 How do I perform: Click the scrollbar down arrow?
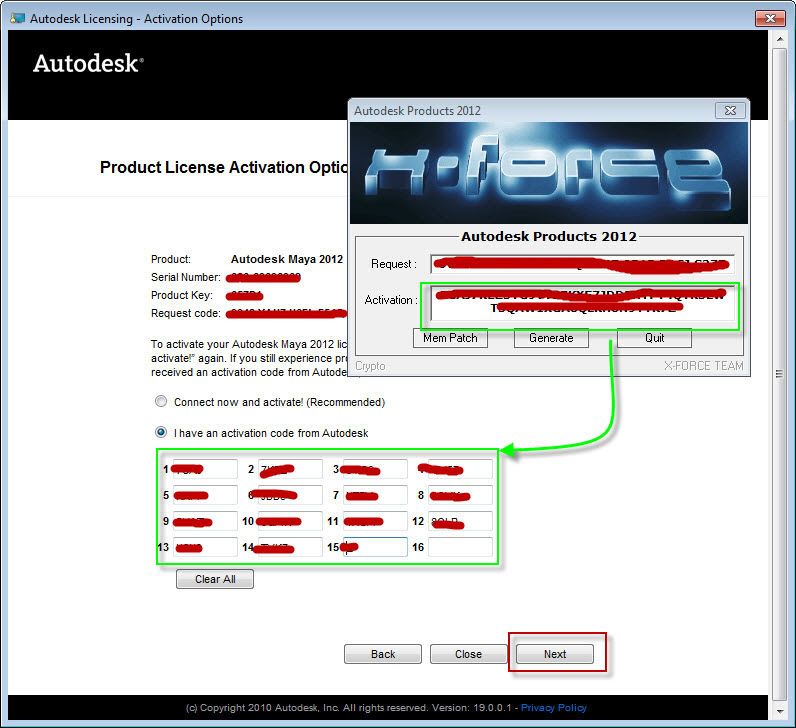click(x=780, y=711)
